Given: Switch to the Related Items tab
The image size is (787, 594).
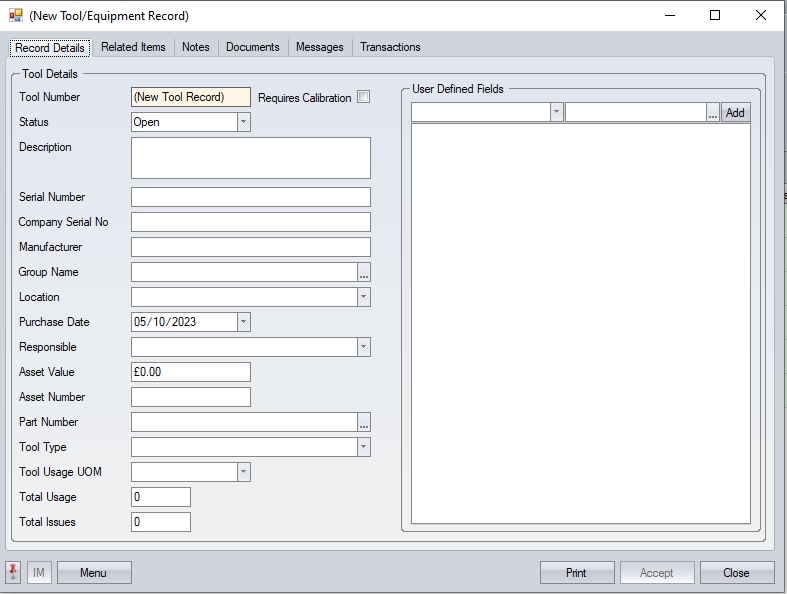Looking at the screenshot, I should [x=133, y=47].
